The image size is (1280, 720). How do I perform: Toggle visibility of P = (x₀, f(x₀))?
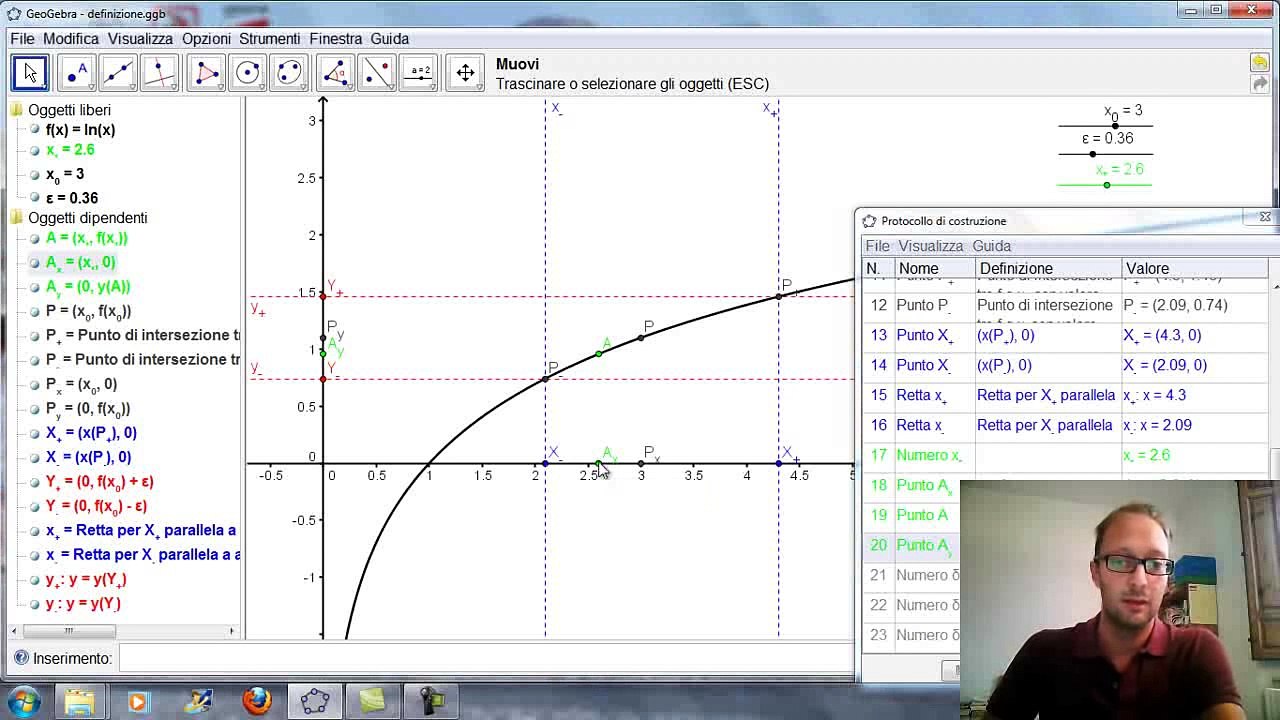point(35,311)
